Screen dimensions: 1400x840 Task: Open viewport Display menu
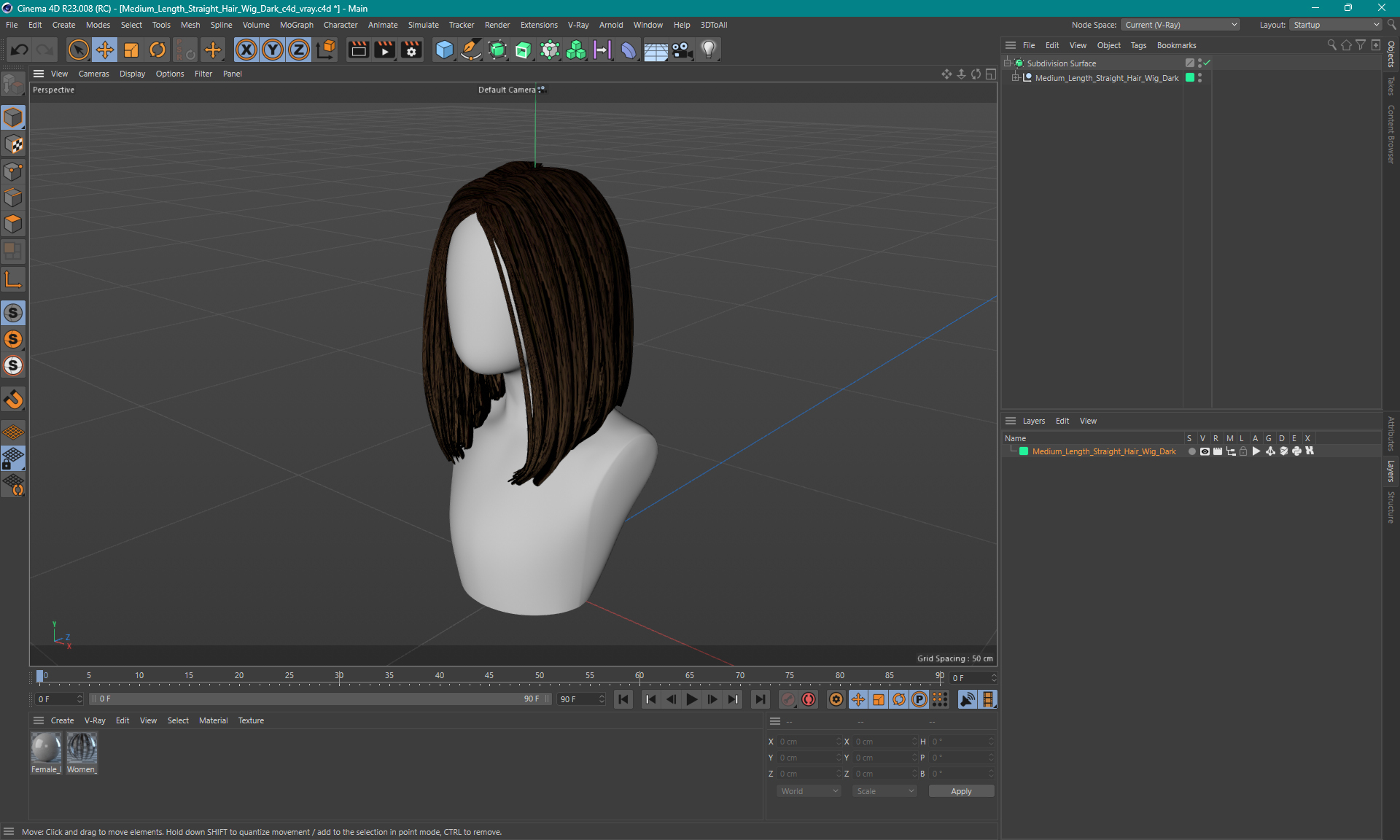coord(132,74)
